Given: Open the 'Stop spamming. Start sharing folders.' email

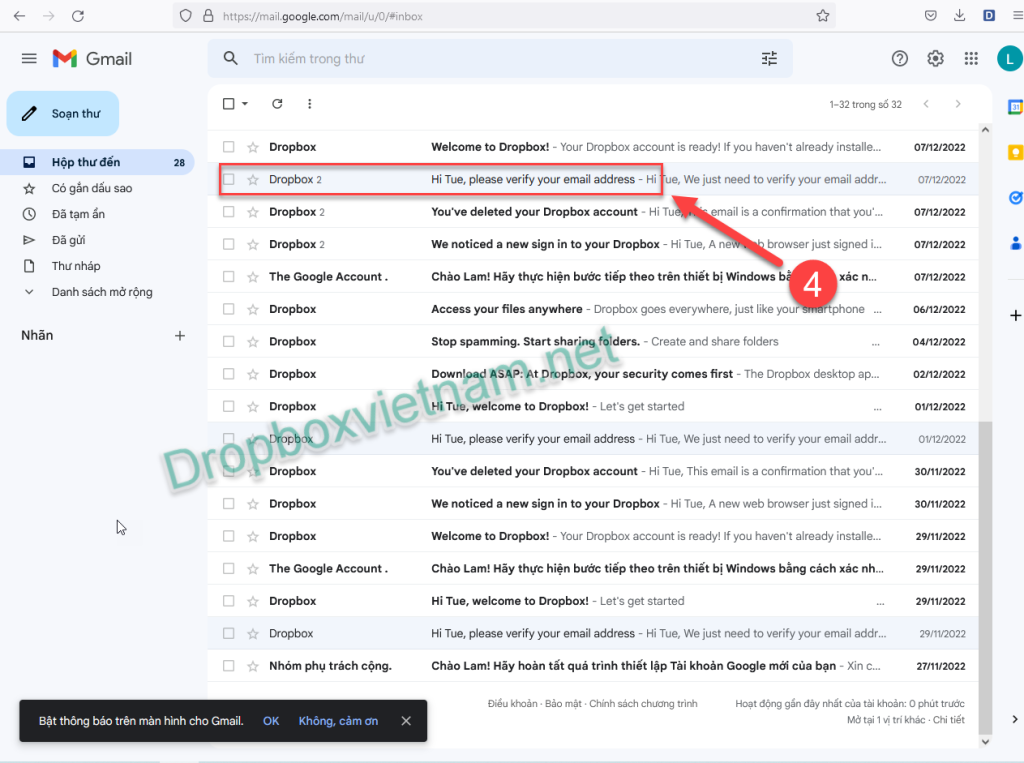Looking at the screenshot, I should coord(593,341).
